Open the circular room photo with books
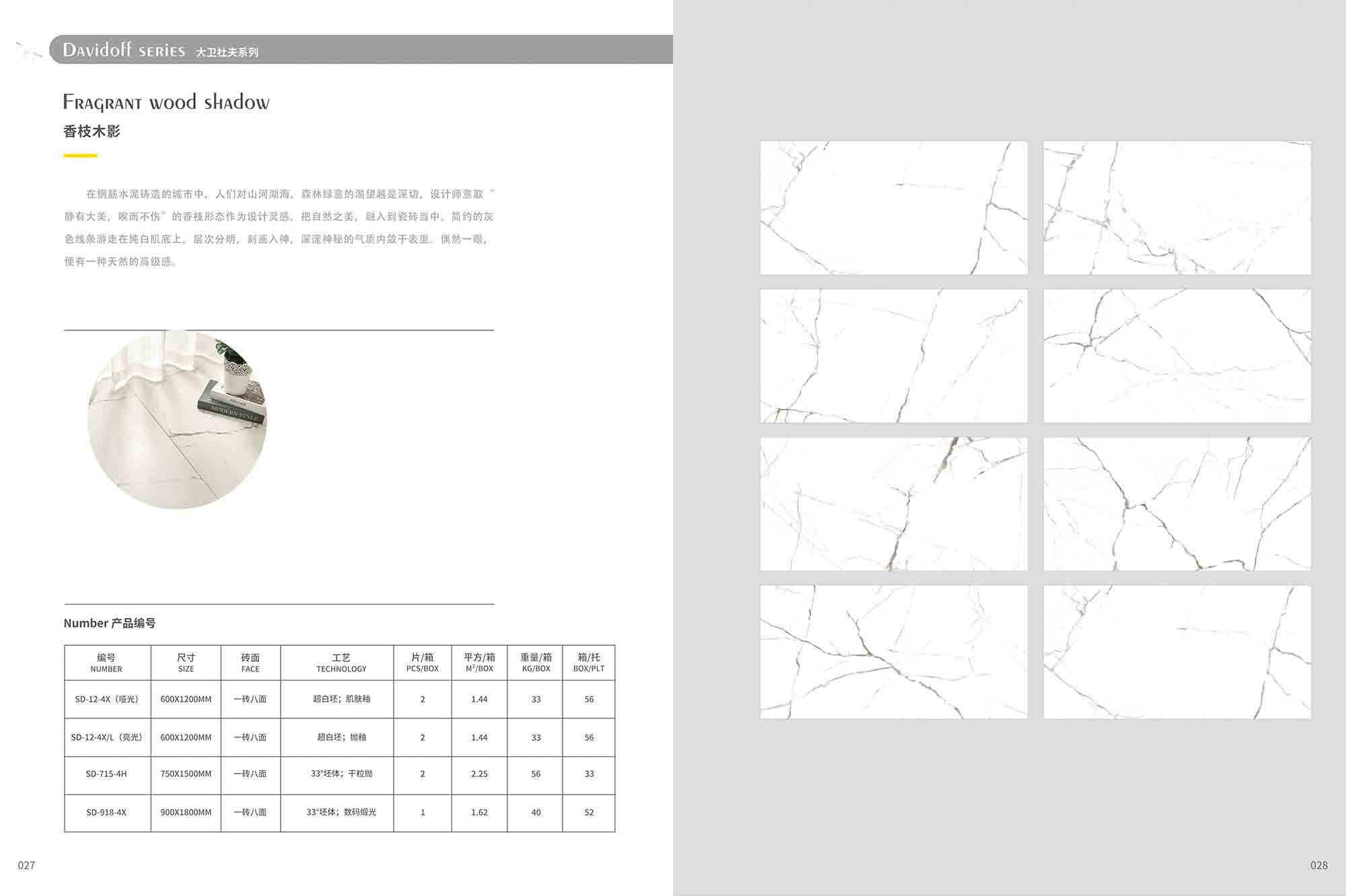The image size is (1346, 896). coord(177,420)
